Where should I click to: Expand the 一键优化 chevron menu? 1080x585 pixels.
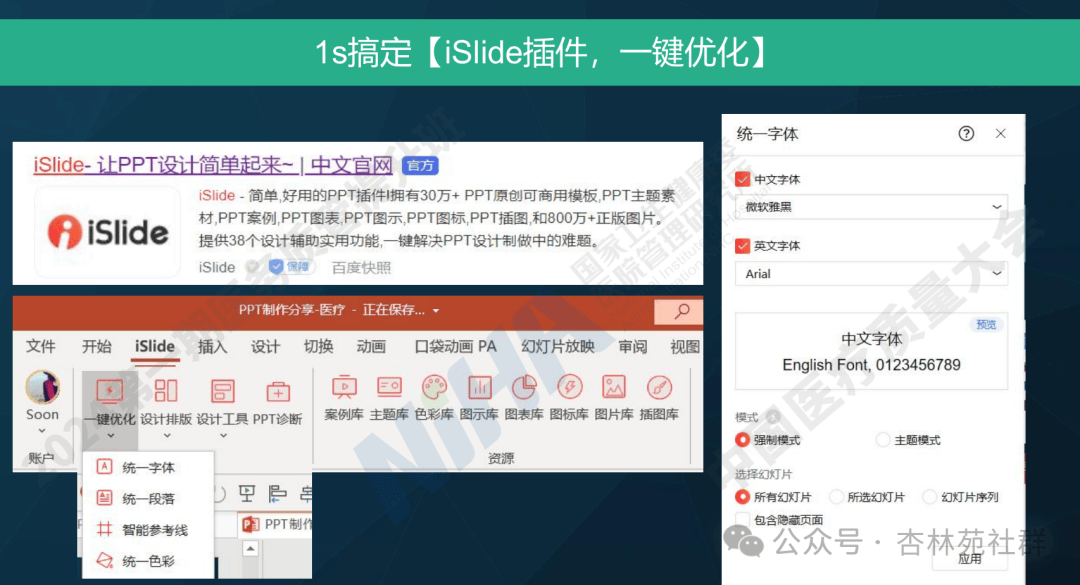pyautogui.click(x=110, y=437)
